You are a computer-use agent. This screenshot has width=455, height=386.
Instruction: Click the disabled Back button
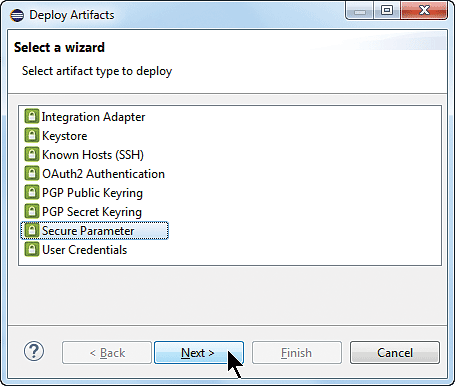pos(107,353)
